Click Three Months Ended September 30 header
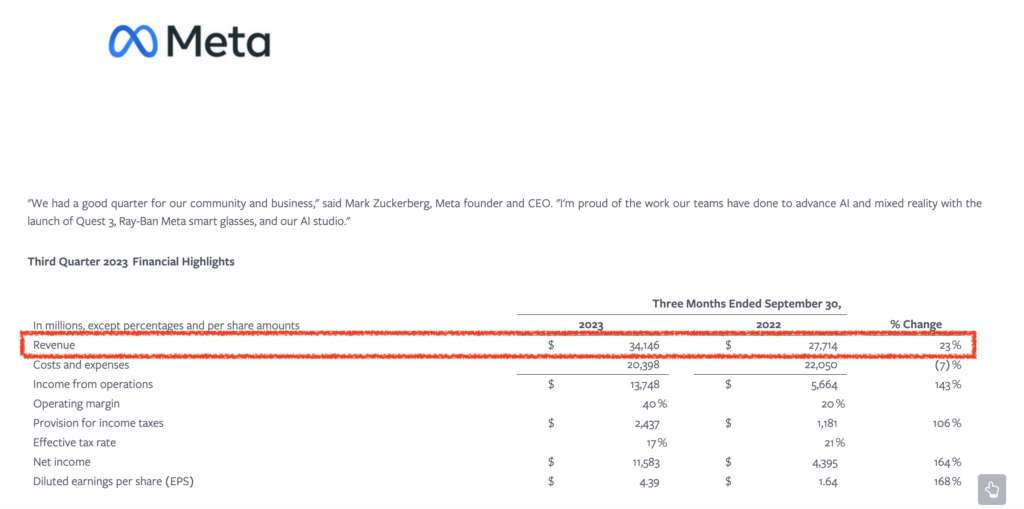 (746, 304)
